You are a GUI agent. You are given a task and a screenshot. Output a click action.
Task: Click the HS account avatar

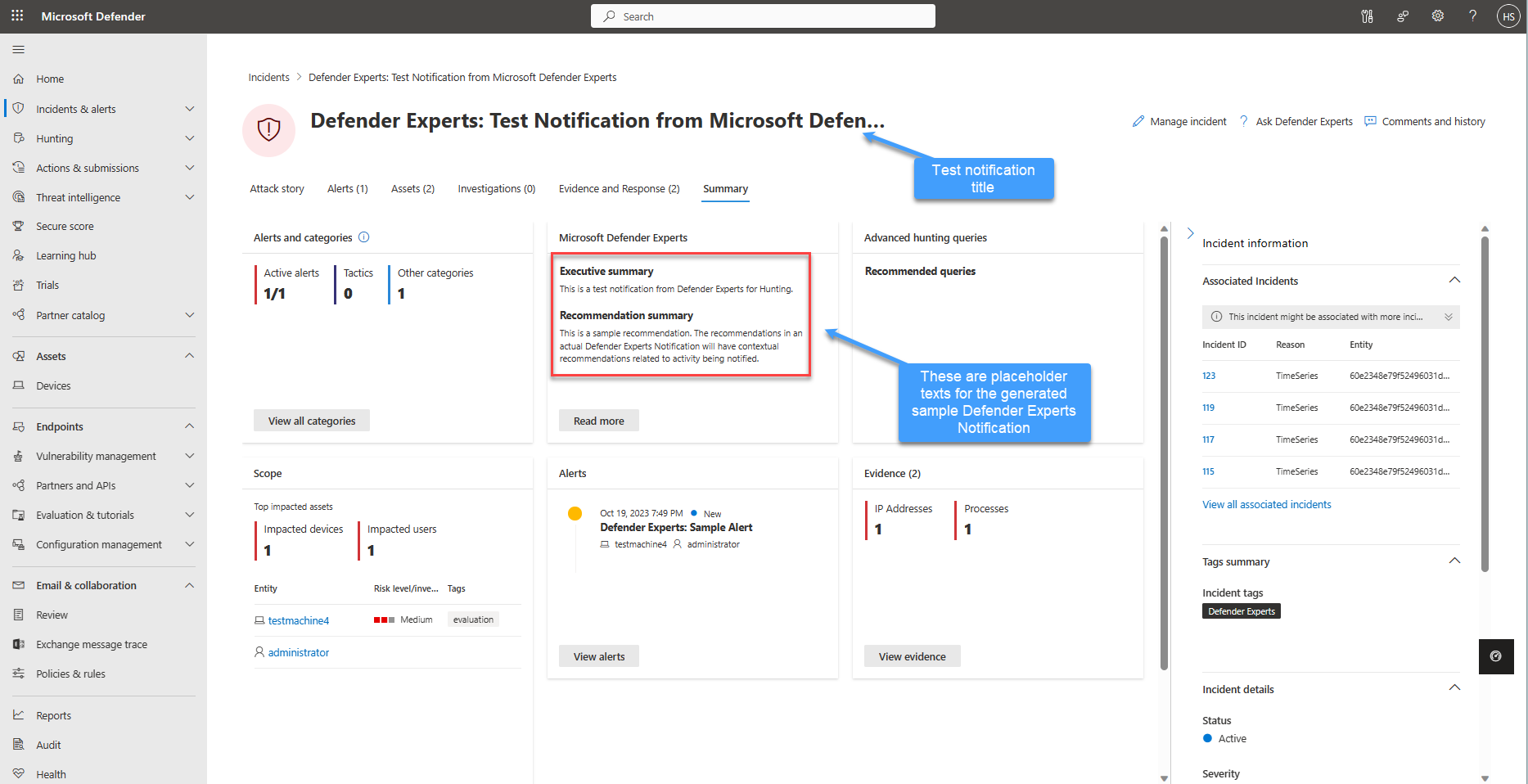point(1508,16)
